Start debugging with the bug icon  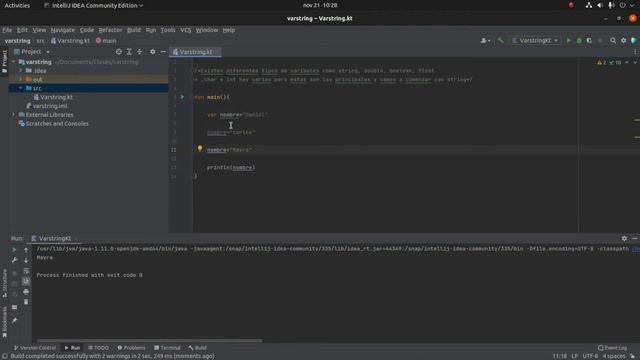coord(579,40)
